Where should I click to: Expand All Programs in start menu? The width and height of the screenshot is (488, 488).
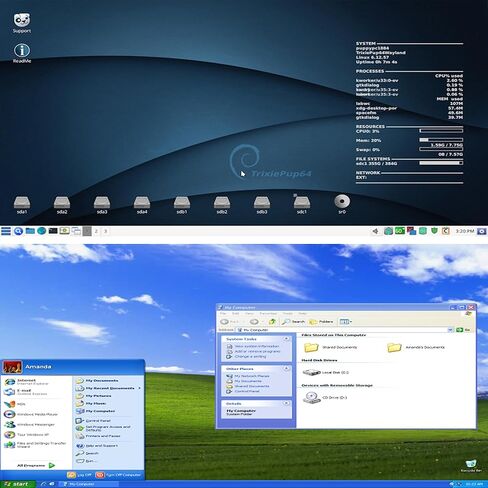(x=36, y=465)
